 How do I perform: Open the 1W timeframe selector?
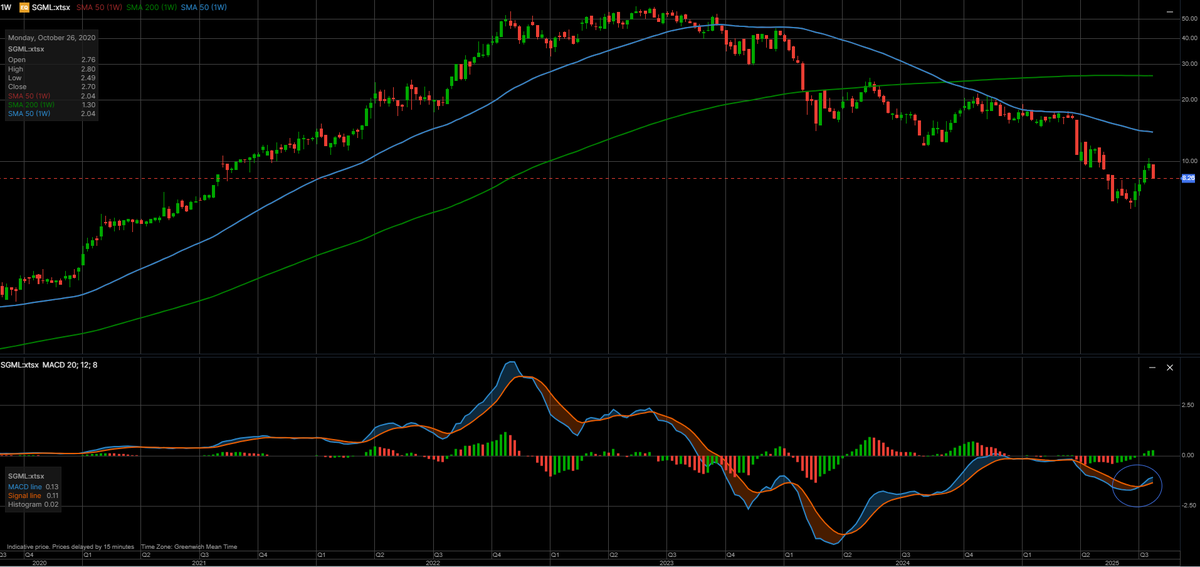[x=7, y=7]
